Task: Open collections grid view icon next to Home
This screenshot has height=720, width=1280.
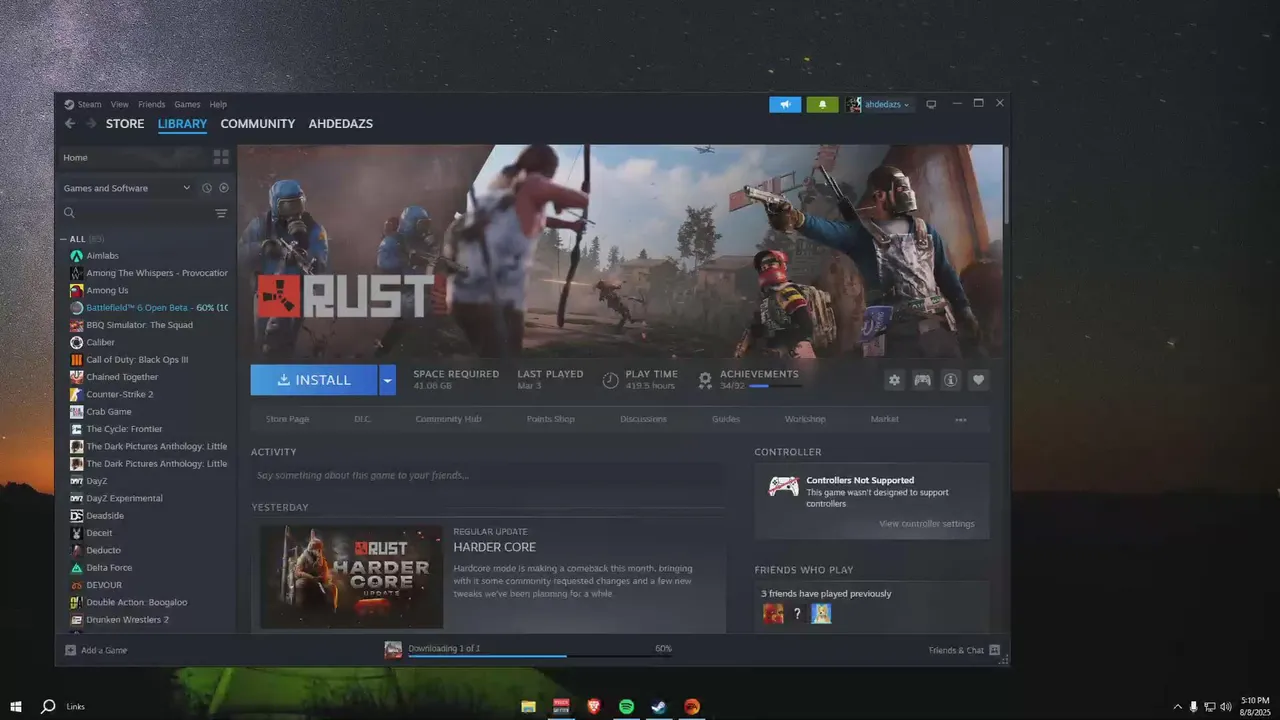Action: [x=221, y=157]
